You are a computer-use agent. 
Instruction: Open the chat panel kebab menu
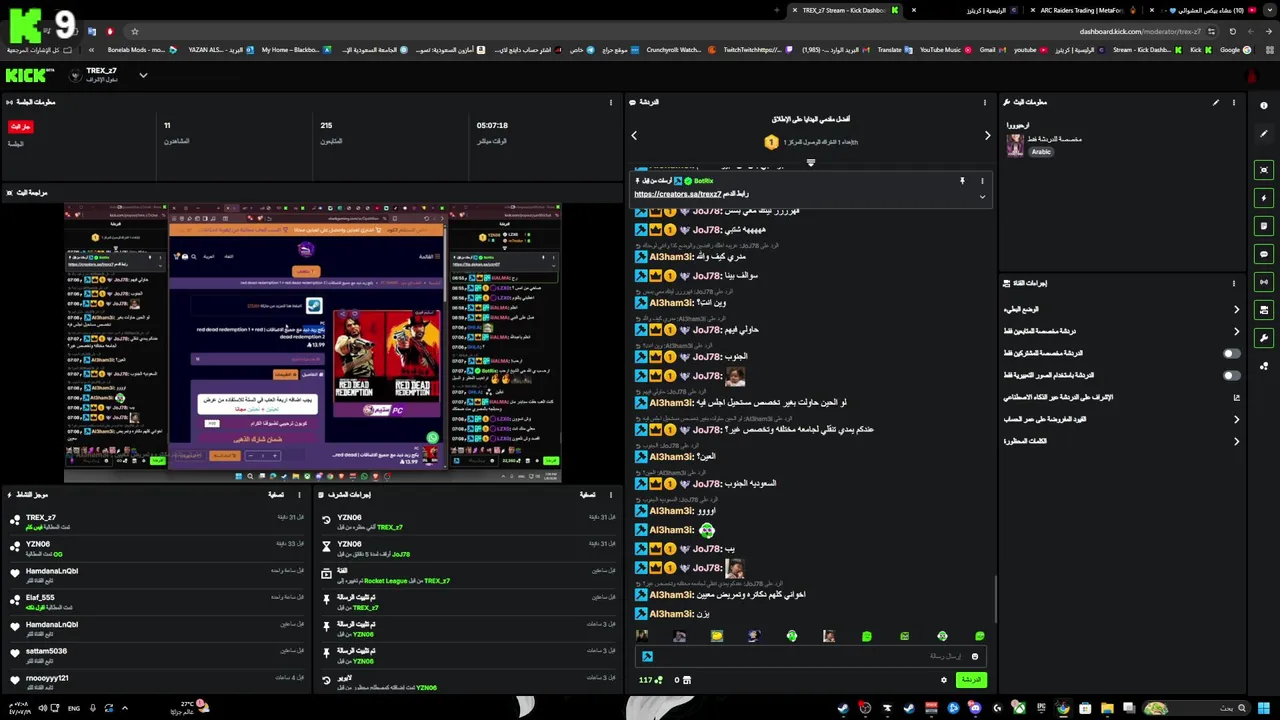(x=985, y=102)
